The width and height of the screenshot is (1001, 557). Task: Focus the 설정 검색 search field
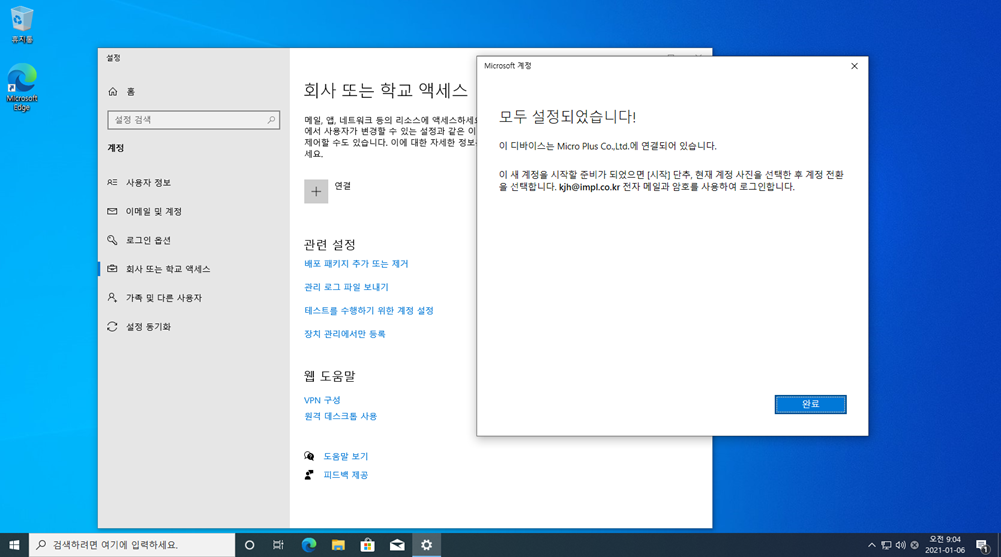[193, 119]
